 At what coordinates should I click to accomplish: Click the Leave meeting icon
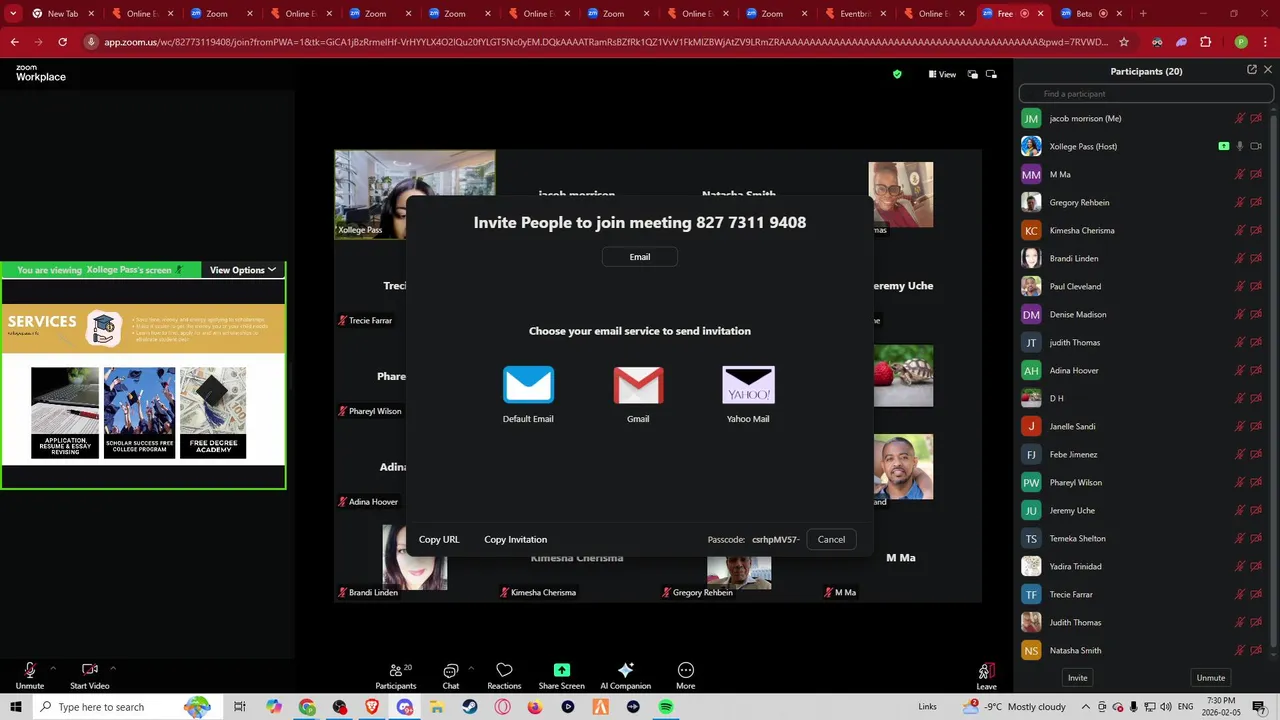point(986,670)
